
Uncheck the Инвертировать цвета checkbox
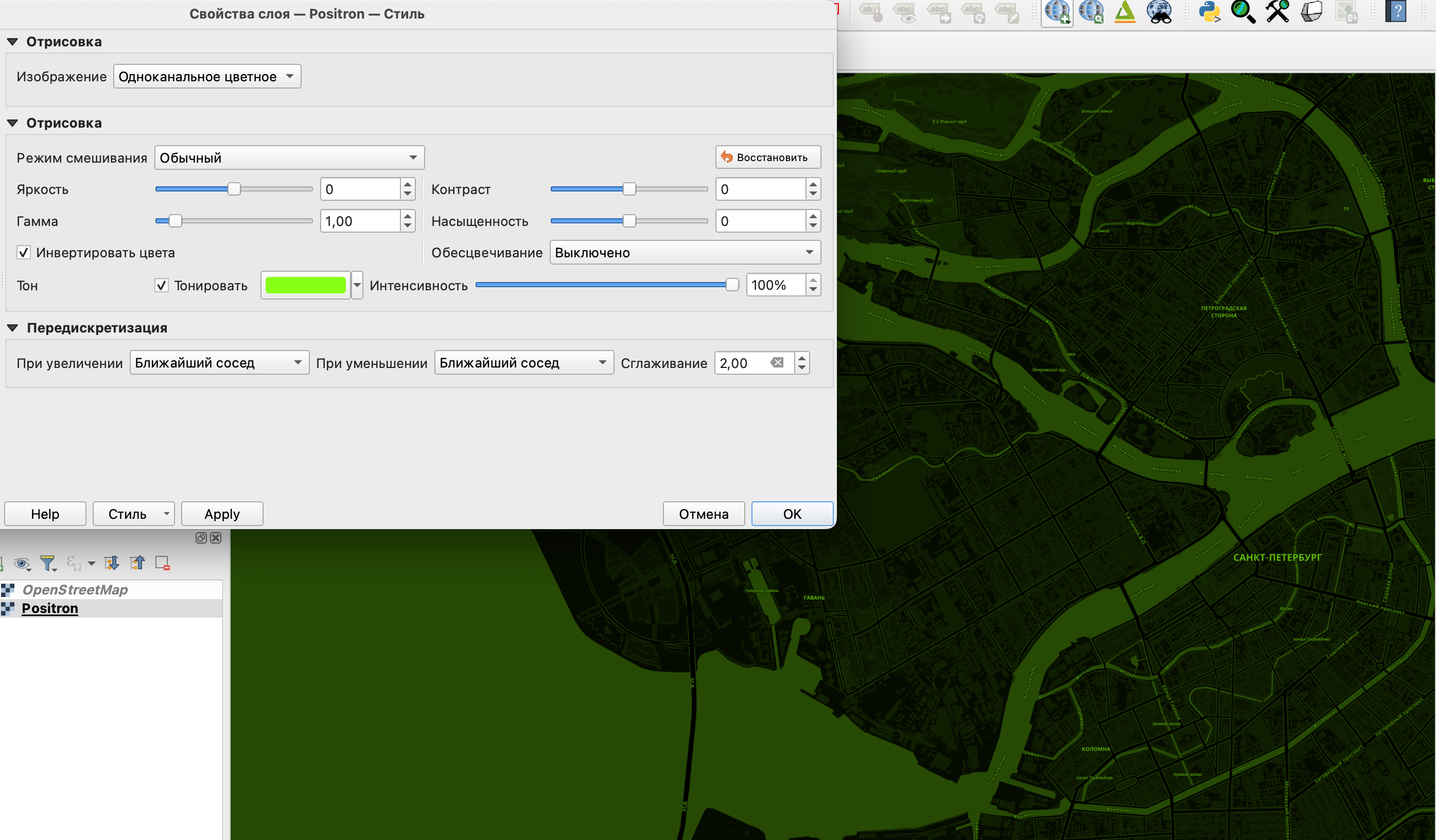(23, 252)
